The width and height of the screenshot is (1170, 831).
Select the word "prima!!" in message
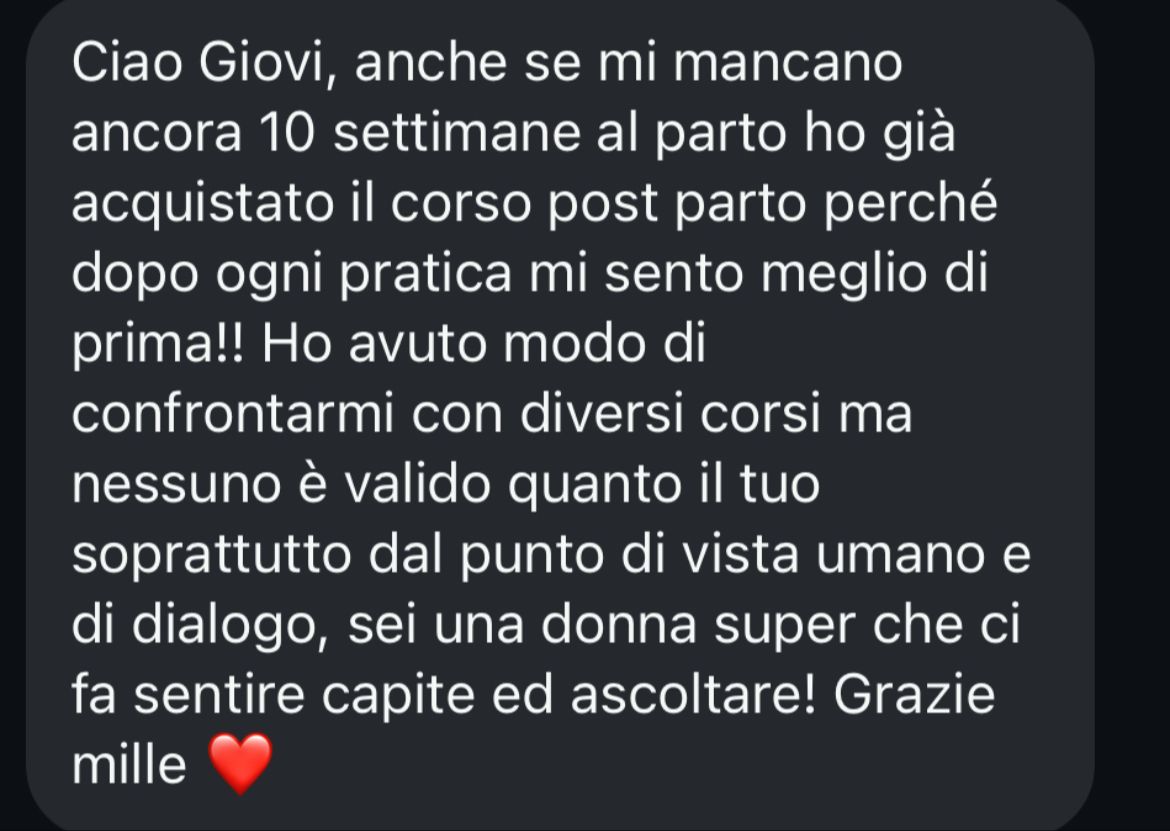point(158,345)
